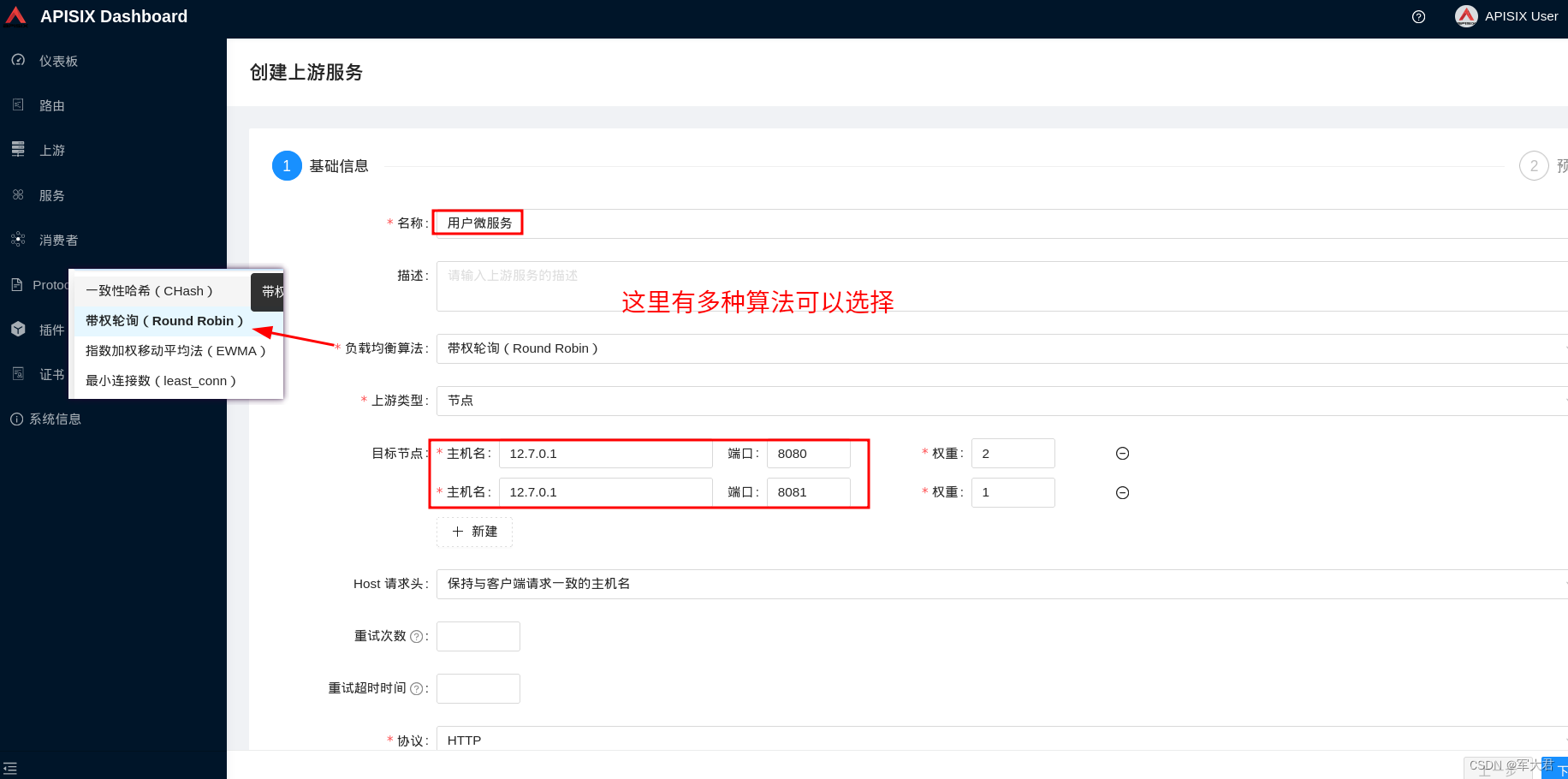Focus port field containing 8080
Screen dimensions: 1568x779
pos(809,454)
